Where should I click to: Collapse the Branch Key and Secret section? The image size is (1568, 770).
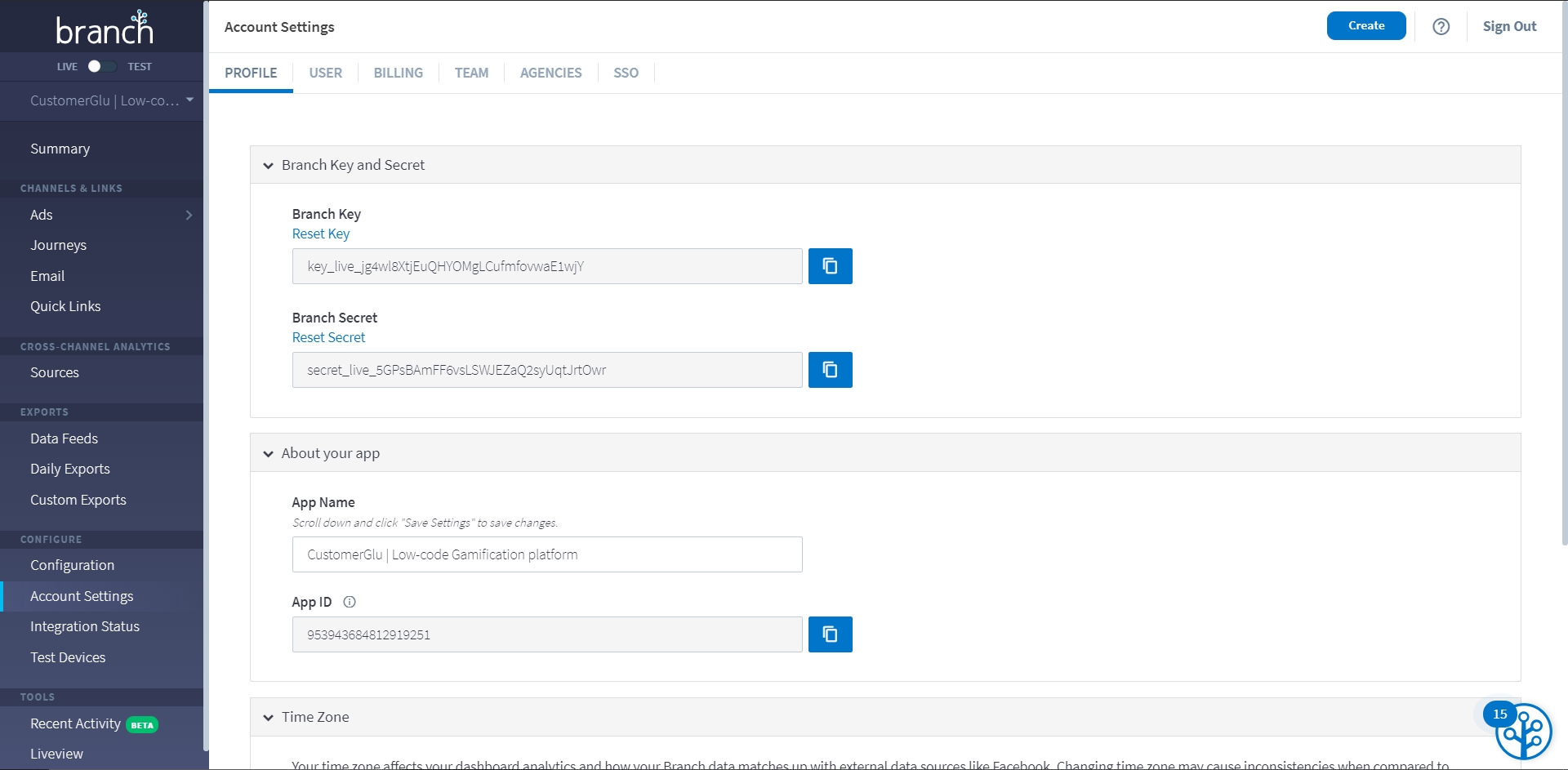tap(268, 166)
